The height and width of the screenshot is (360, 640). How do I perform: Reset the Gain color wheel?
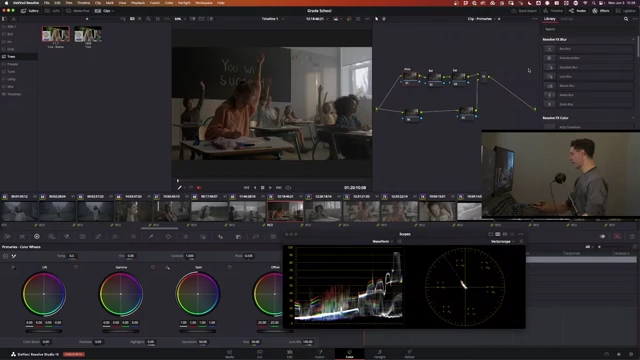coord(230,267)
